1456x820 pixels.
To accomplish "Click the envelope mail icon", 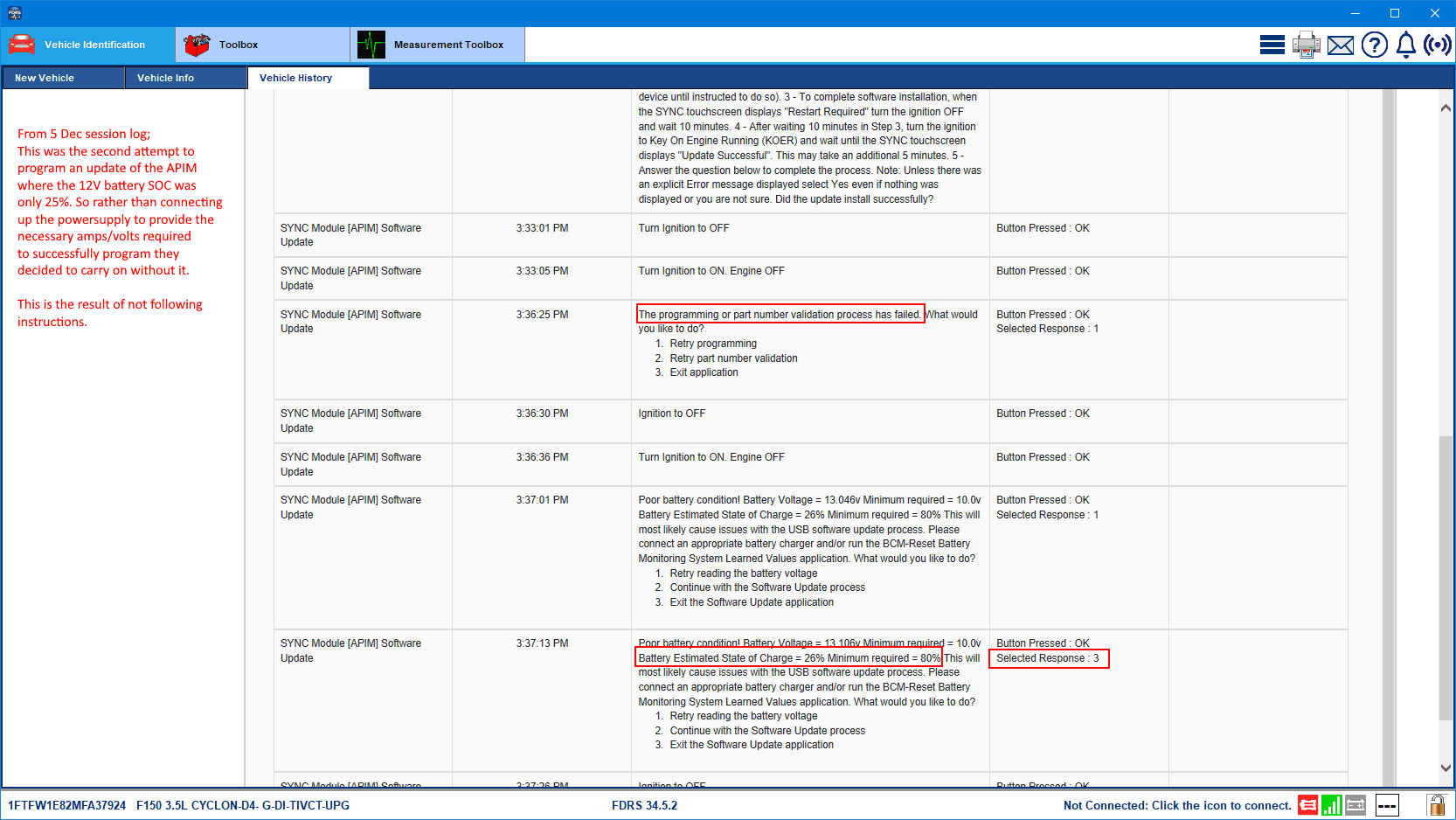I will 1340,45.
